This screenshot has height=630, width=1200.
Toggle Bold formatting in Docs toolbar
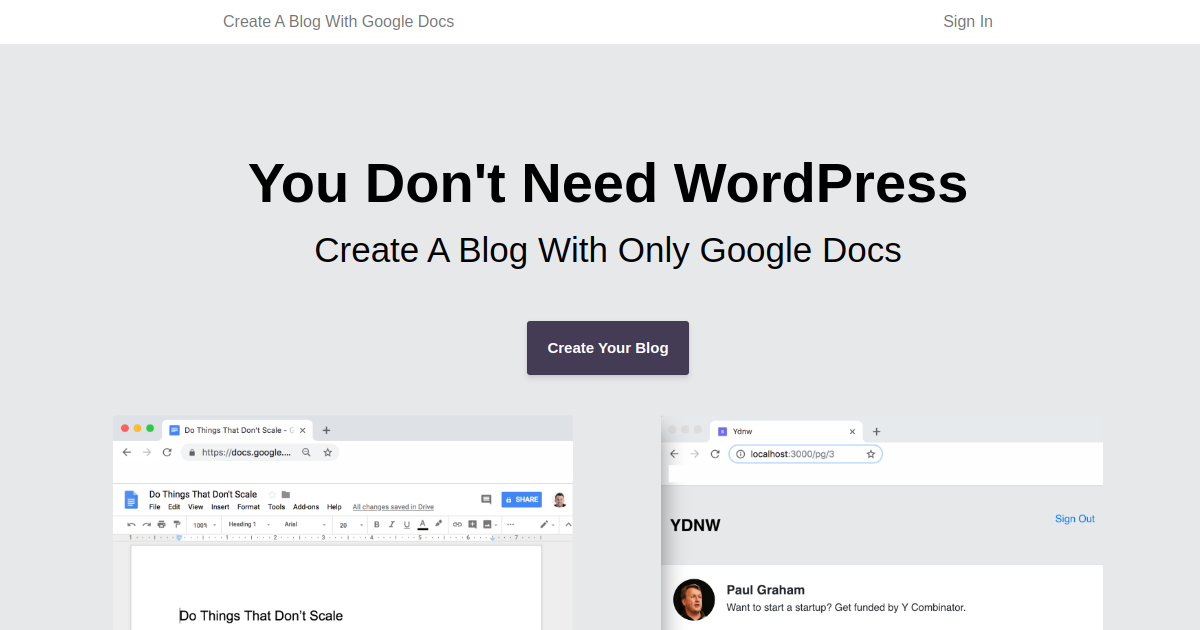pyautogui.click(x=377, y=524)
